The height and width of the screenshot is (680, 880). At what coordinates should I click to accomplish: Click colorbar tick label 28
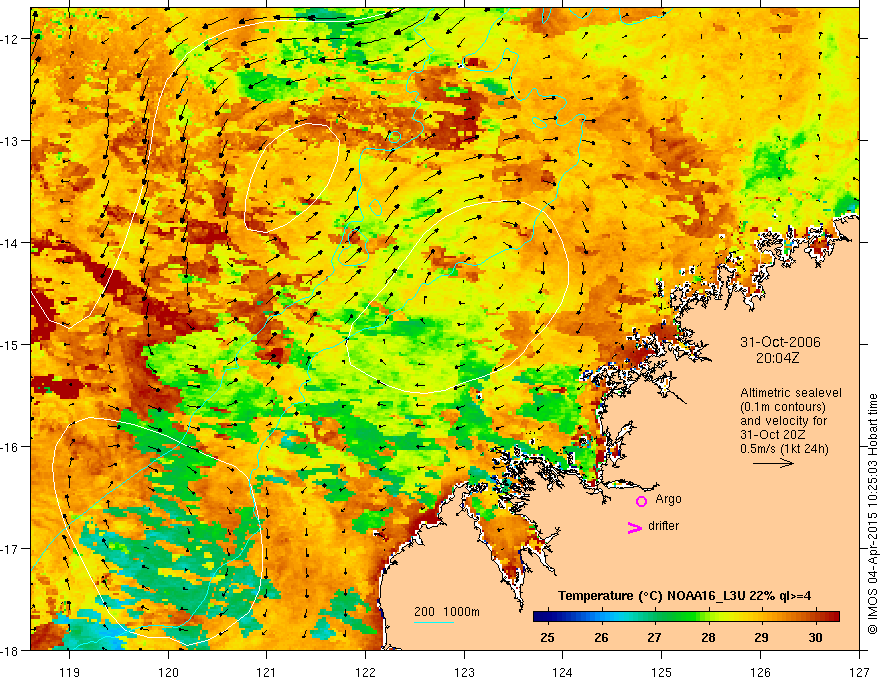[x=708, y=637]
